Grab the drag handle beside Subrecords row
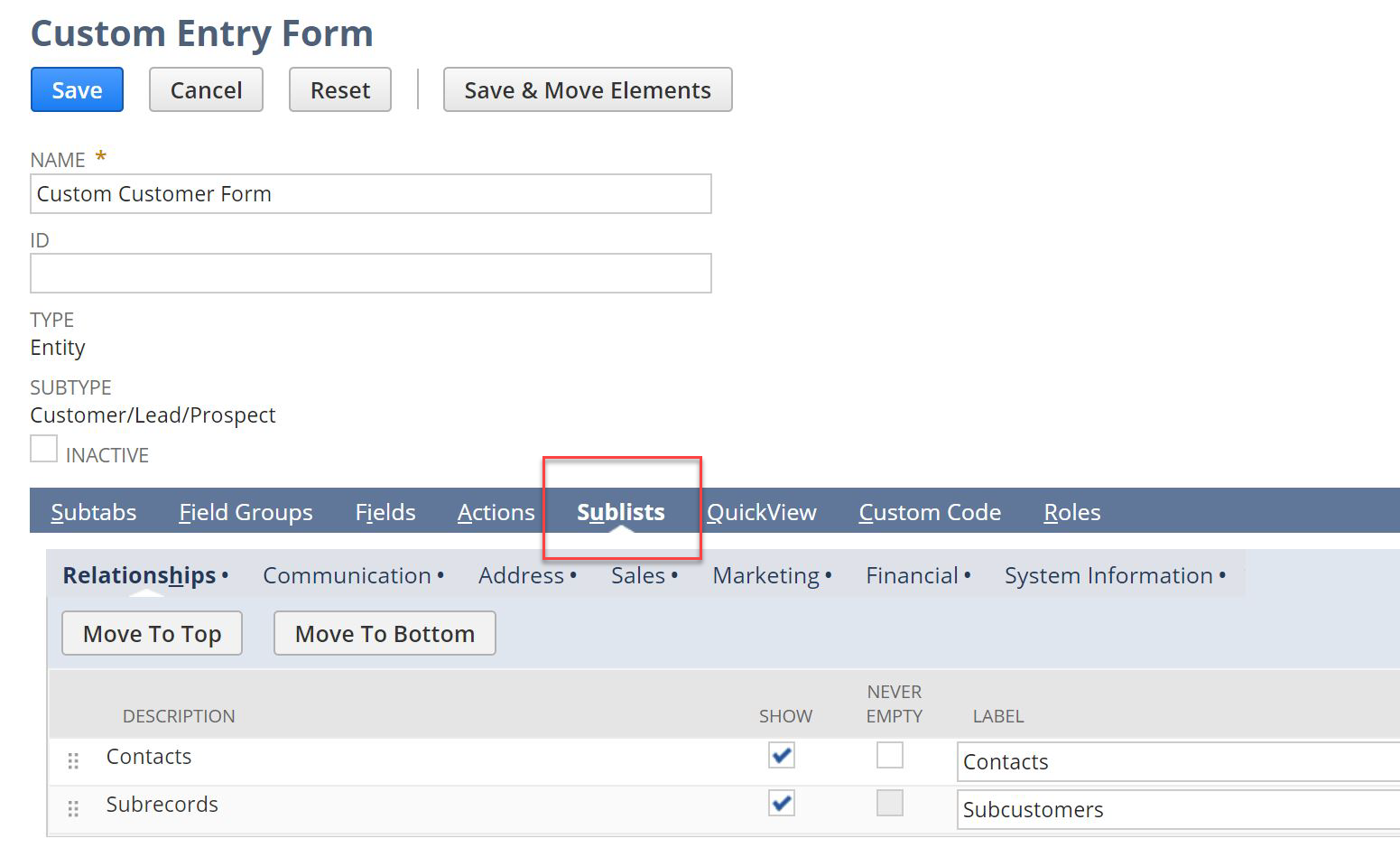The height and width of the screenshot is (857, 1400). [x=73, y=809]
